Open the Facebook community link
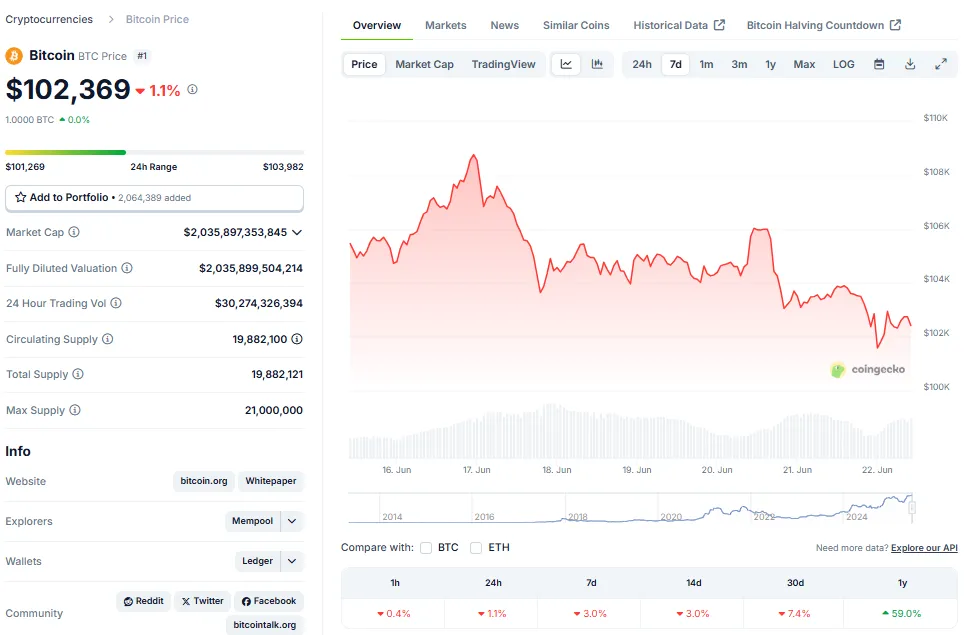973x635 pixels. (269, 601)
